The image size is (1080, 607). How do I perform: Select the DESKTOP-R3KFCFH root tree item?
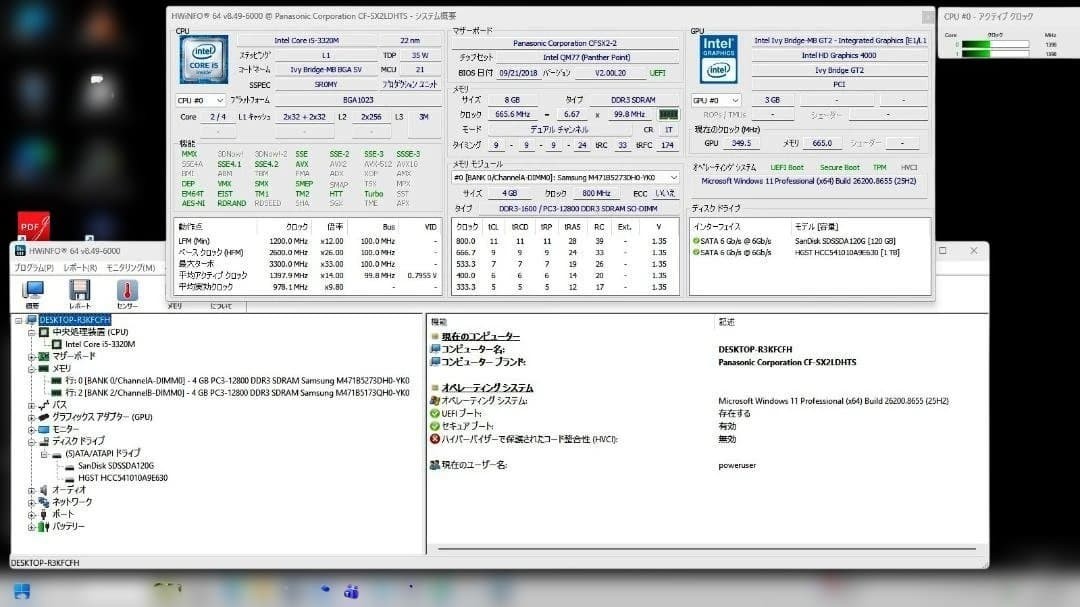click(74, 320)
